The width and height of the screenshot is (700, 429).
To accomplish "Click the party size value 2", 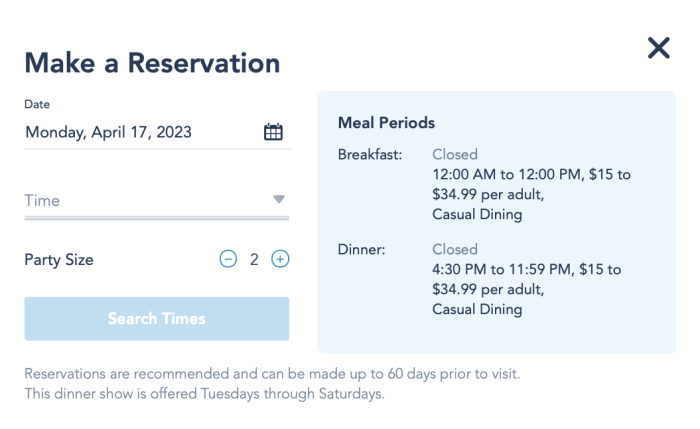I will 254,260.
